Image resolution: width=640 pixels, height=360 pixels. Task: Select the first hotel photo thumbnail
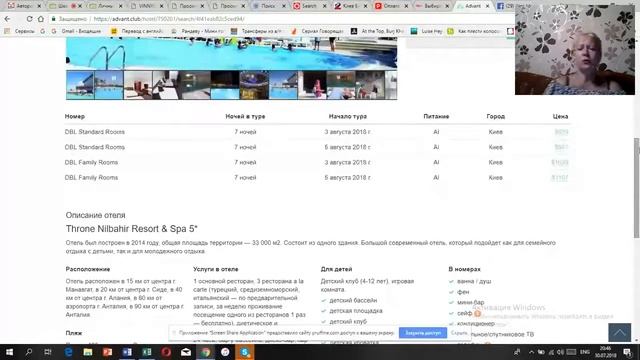coord(80,85)
